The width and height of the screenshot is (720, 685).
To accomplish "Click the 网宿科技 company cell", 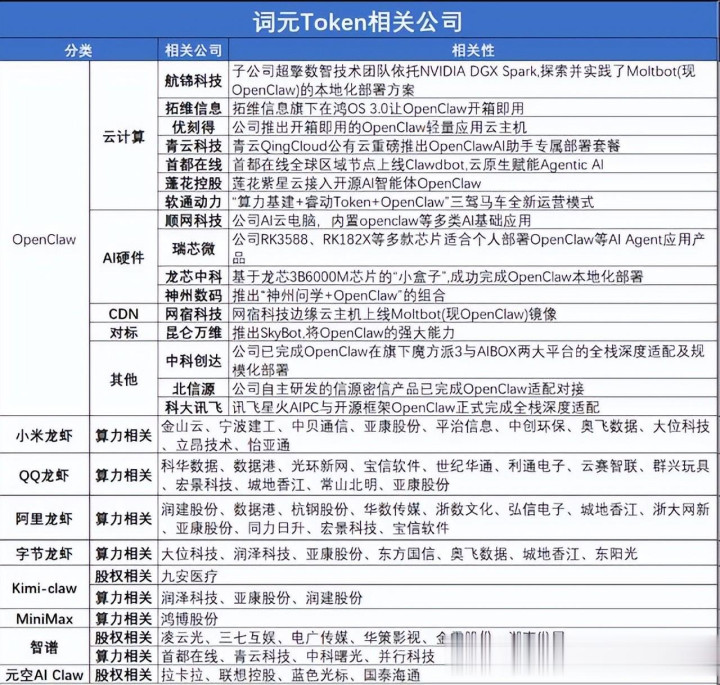I will click(193, 314).
